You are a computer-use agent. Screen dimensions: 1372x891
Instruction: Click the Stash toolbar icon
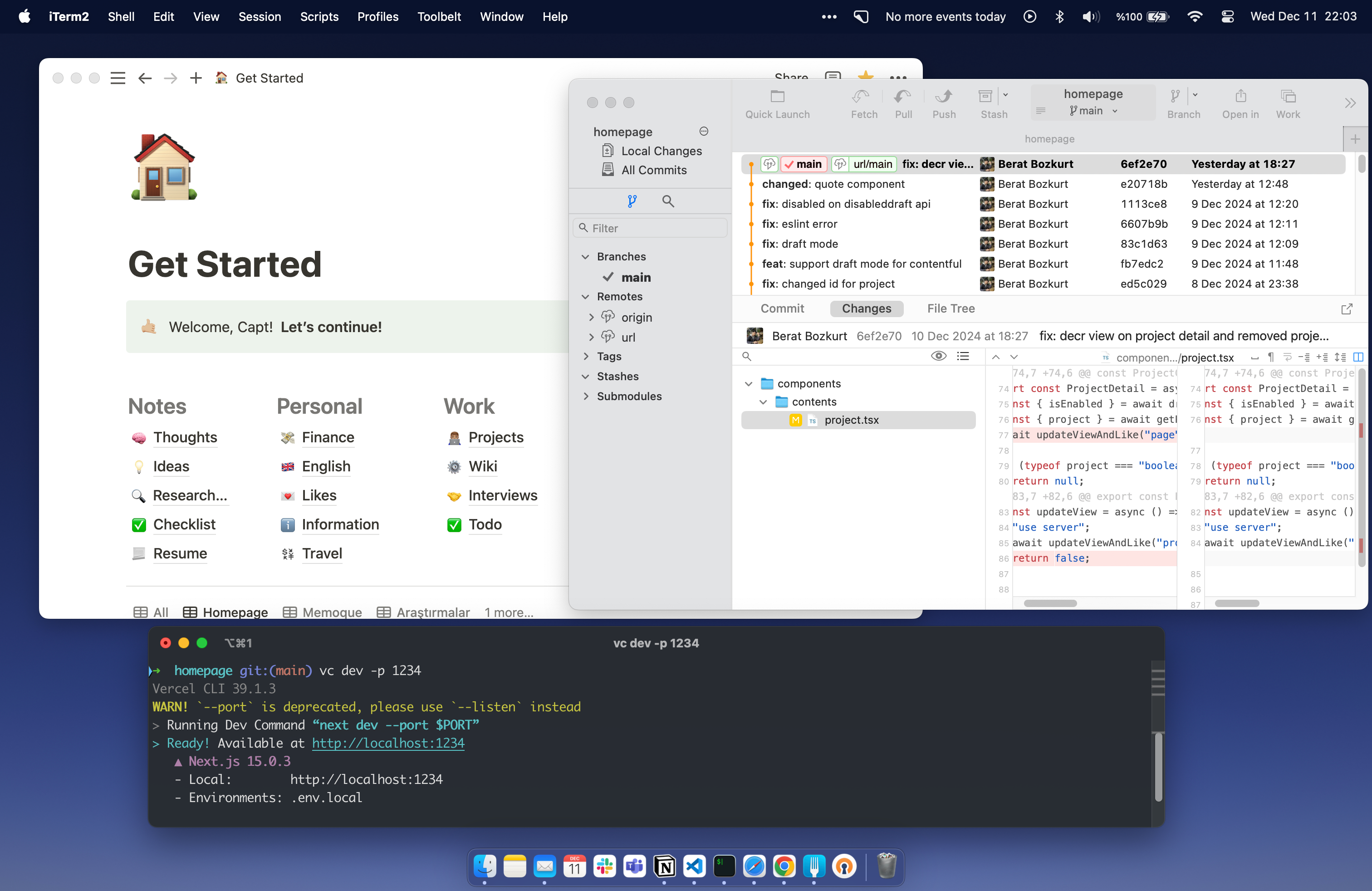pyautogui.click(x=985, y=97)
